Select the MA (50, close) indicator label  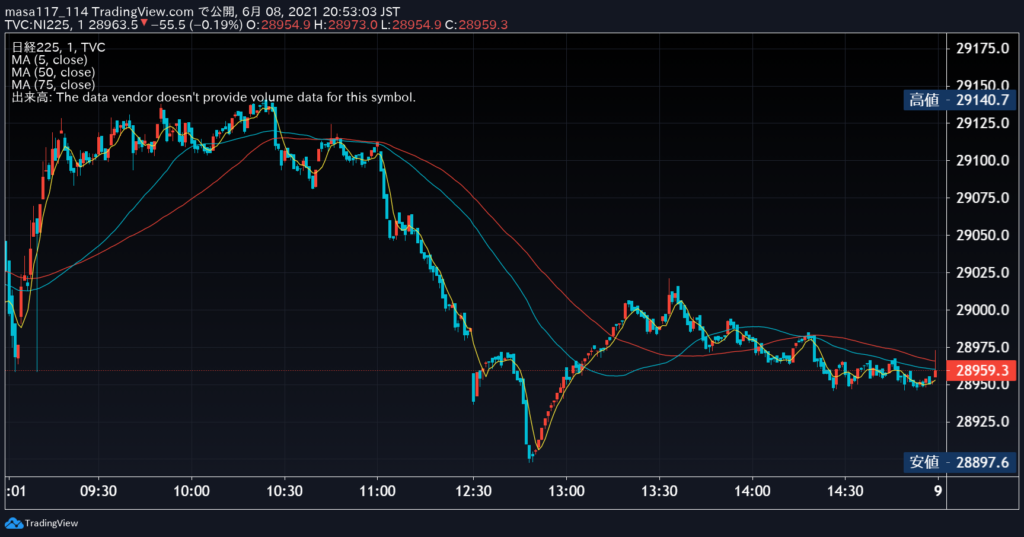(x=53, y=73)
